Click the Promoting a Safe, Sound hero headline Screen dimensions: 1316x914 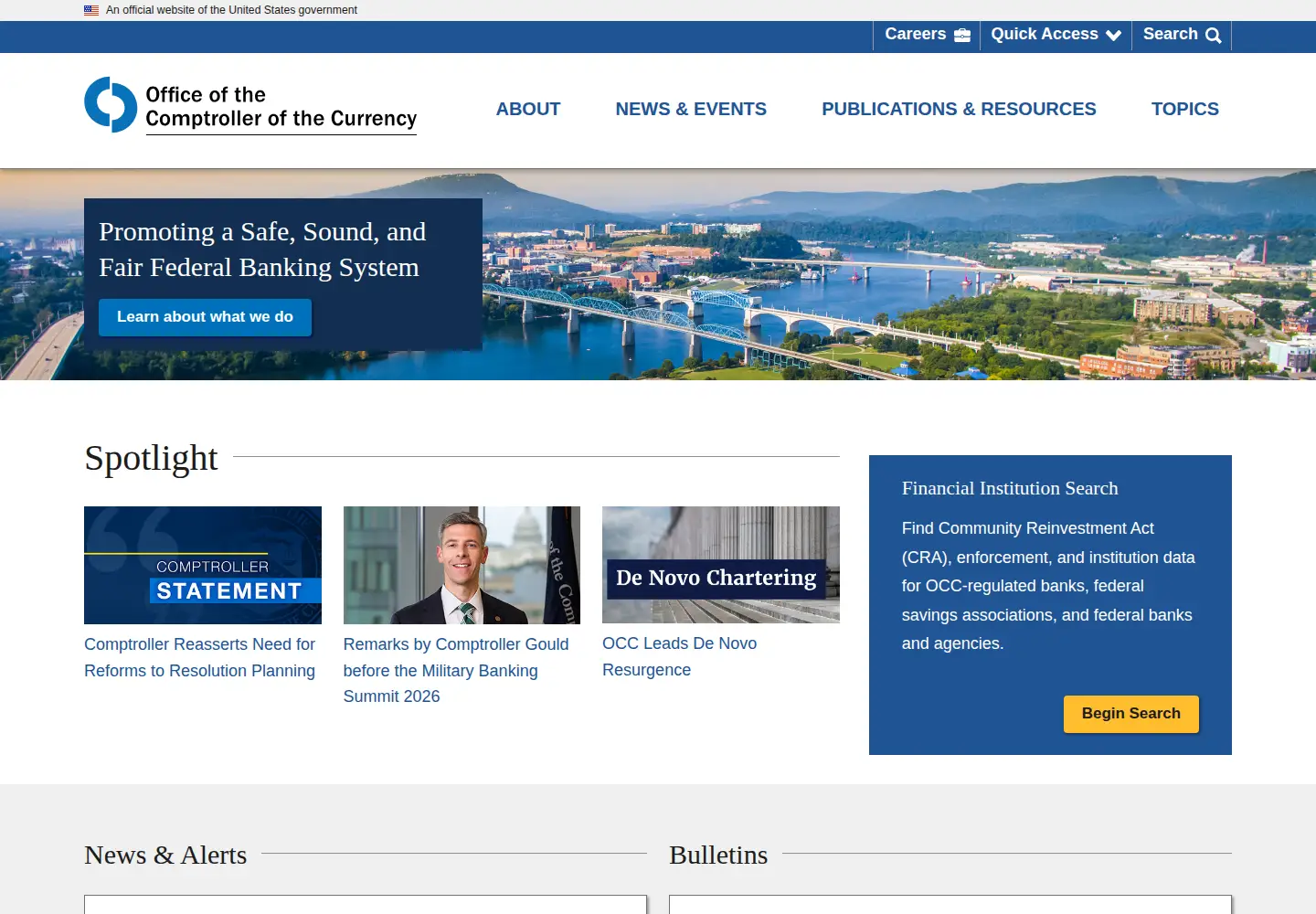[x=262, y=250]
